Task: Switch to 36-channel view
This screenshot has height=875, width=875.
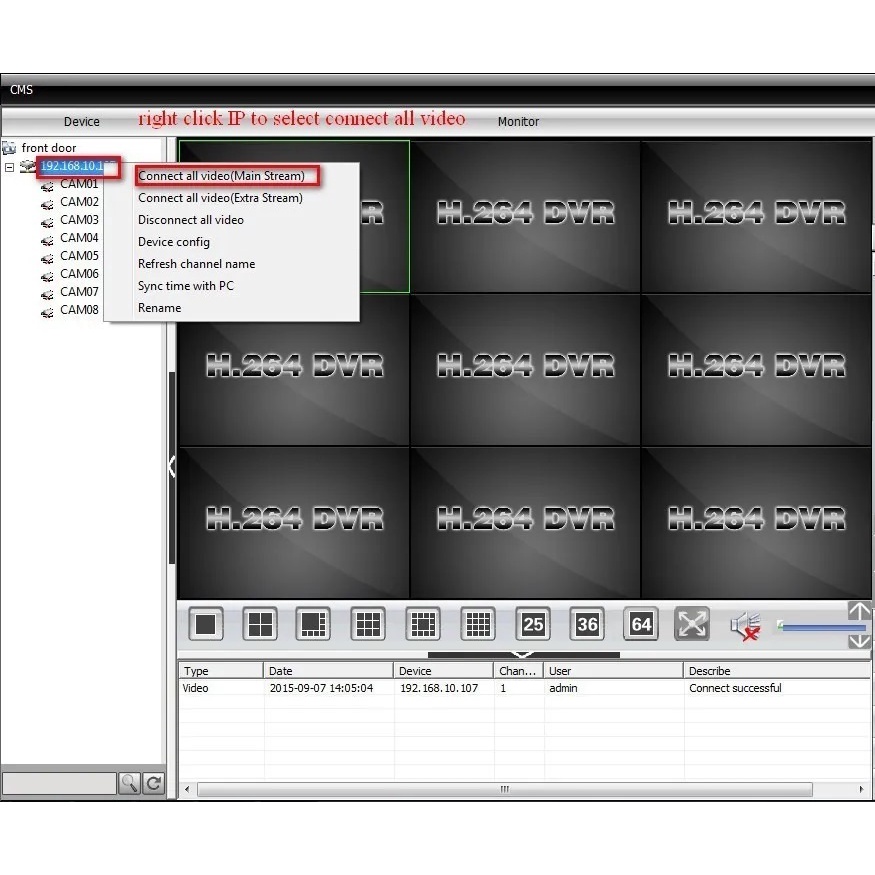Action: coord(587,623)
